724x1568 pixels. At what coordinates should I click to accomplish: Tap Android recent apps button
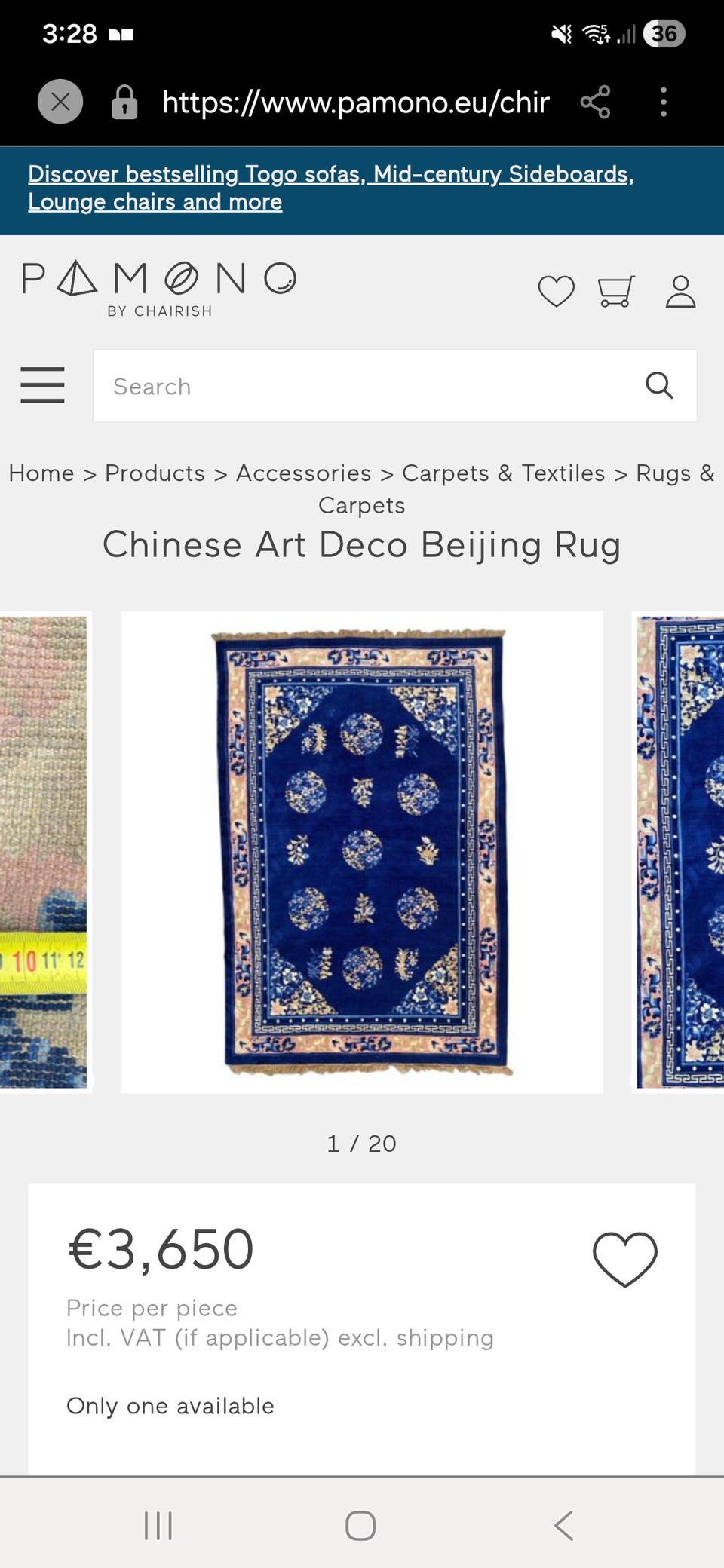158,1526
